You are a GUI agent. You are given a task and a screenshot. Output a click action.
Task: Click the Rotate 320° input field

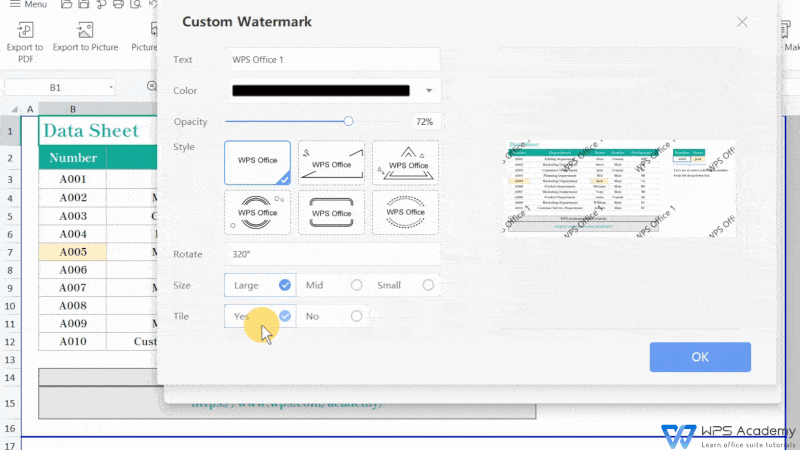[332, 254]
